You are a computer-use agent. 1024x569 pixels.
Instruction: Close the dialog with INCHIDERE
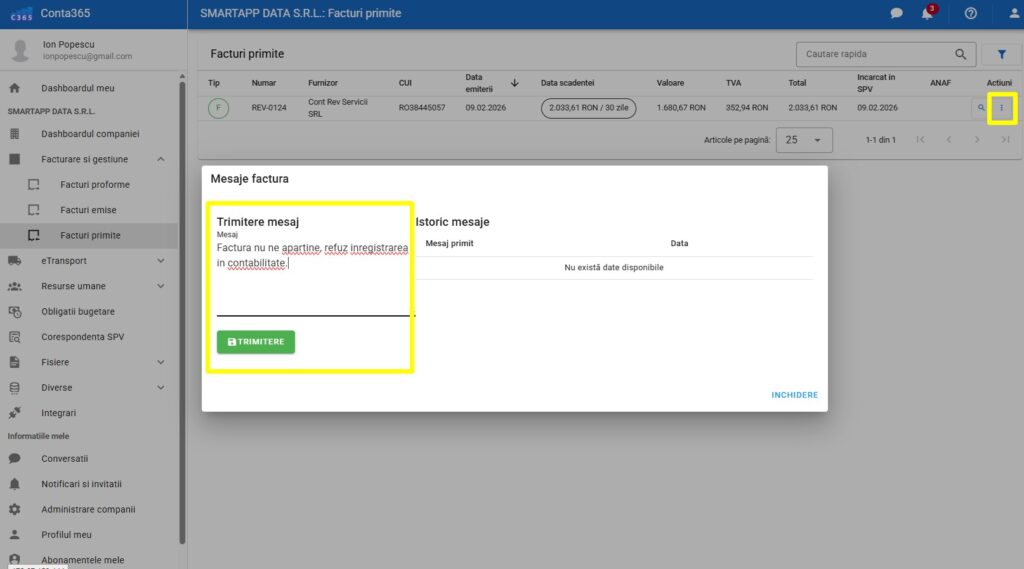click(x=794, y=395)
